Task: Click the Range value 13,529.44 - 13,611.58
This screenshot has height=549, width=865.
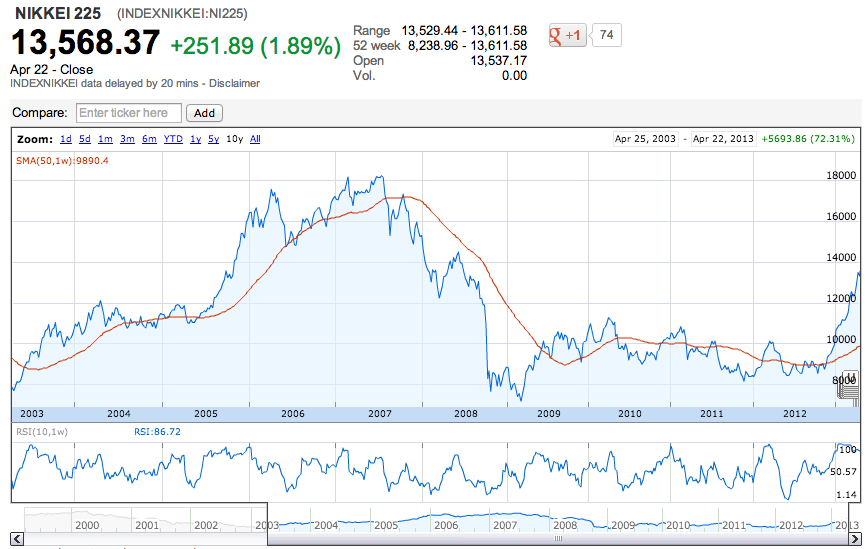Action: 464,30
